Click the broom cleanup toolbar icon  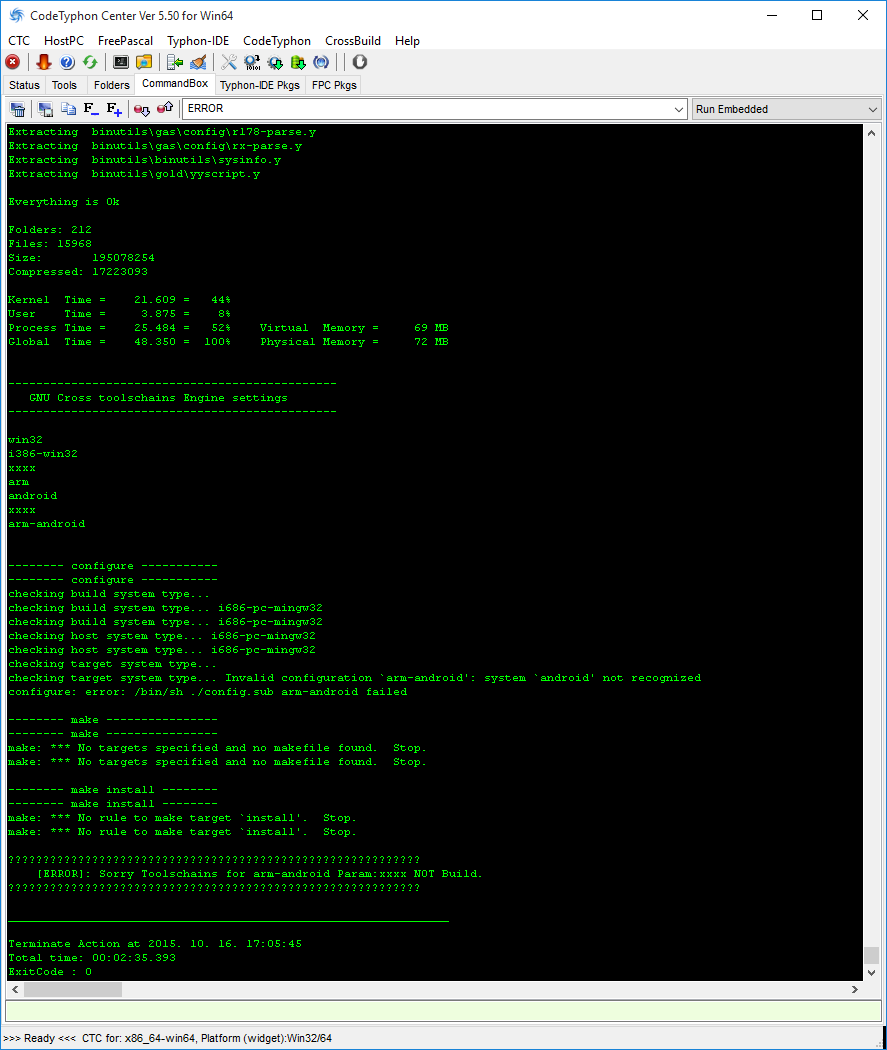point(198,62)
